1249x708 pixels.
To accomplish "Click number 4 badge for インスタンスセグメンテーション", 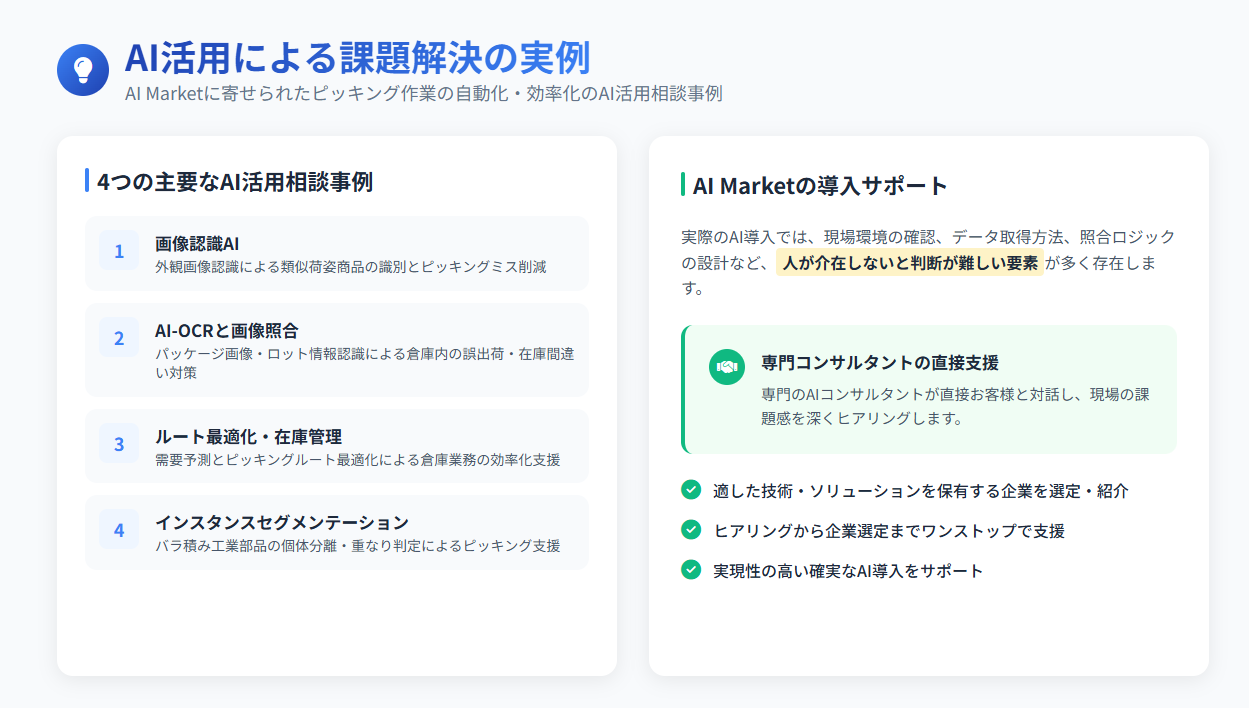I will (x=119, y=530).
